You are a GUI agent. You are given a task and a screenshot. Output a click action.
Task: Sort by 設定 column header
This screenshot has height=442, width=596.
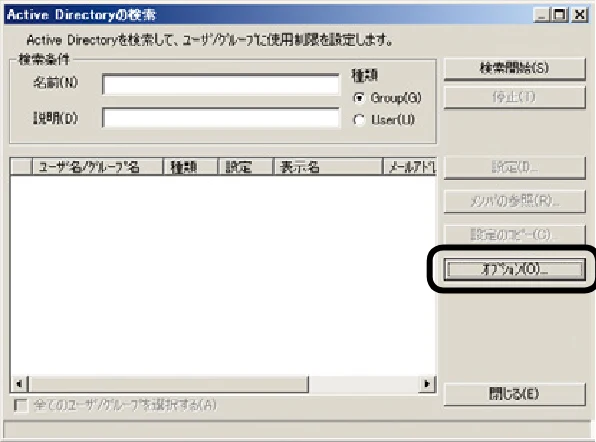pyautogui.click(x=246, y=167)
